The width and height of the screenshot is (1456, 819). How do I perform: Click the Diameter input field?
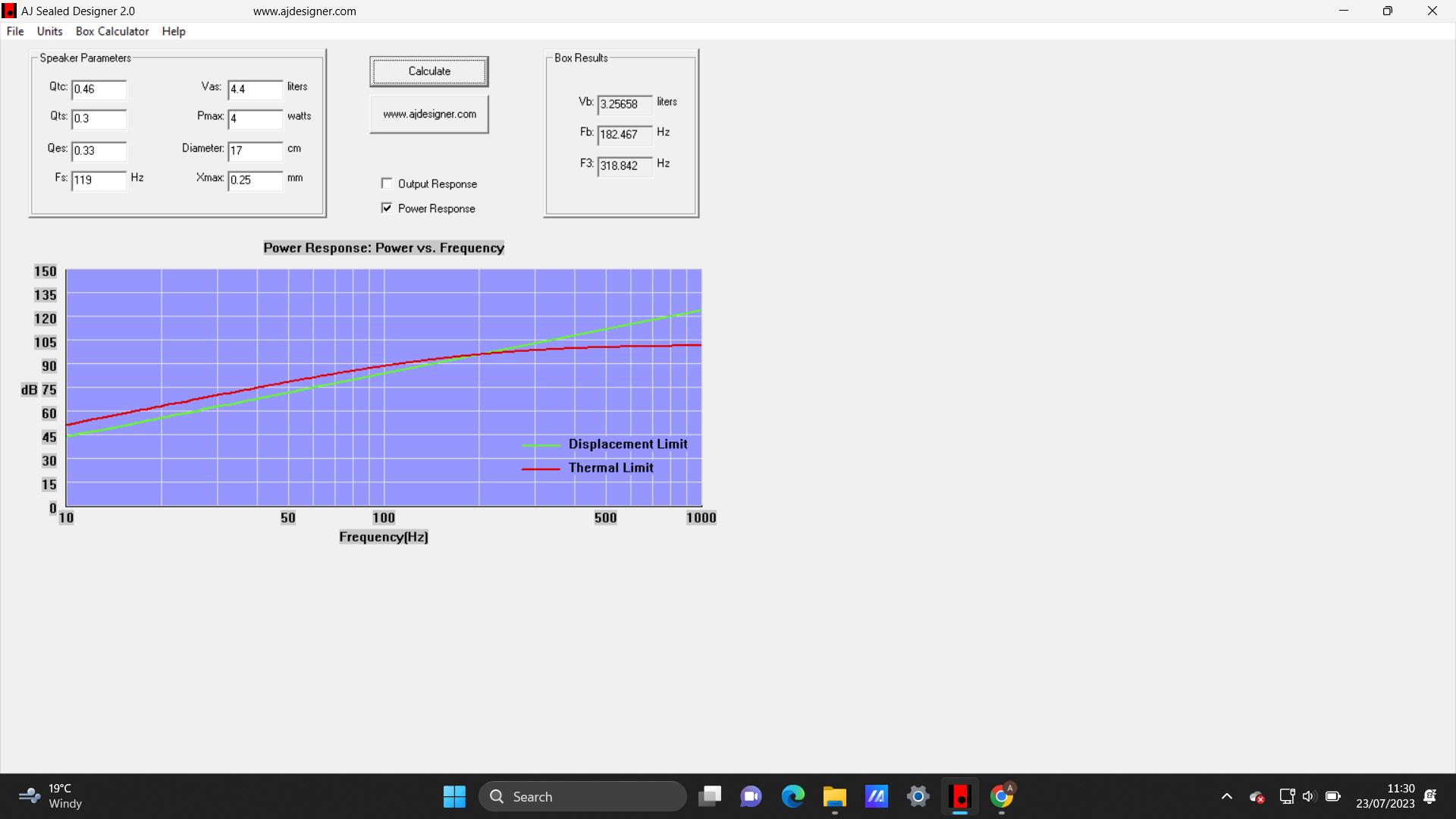coord(256,151)
